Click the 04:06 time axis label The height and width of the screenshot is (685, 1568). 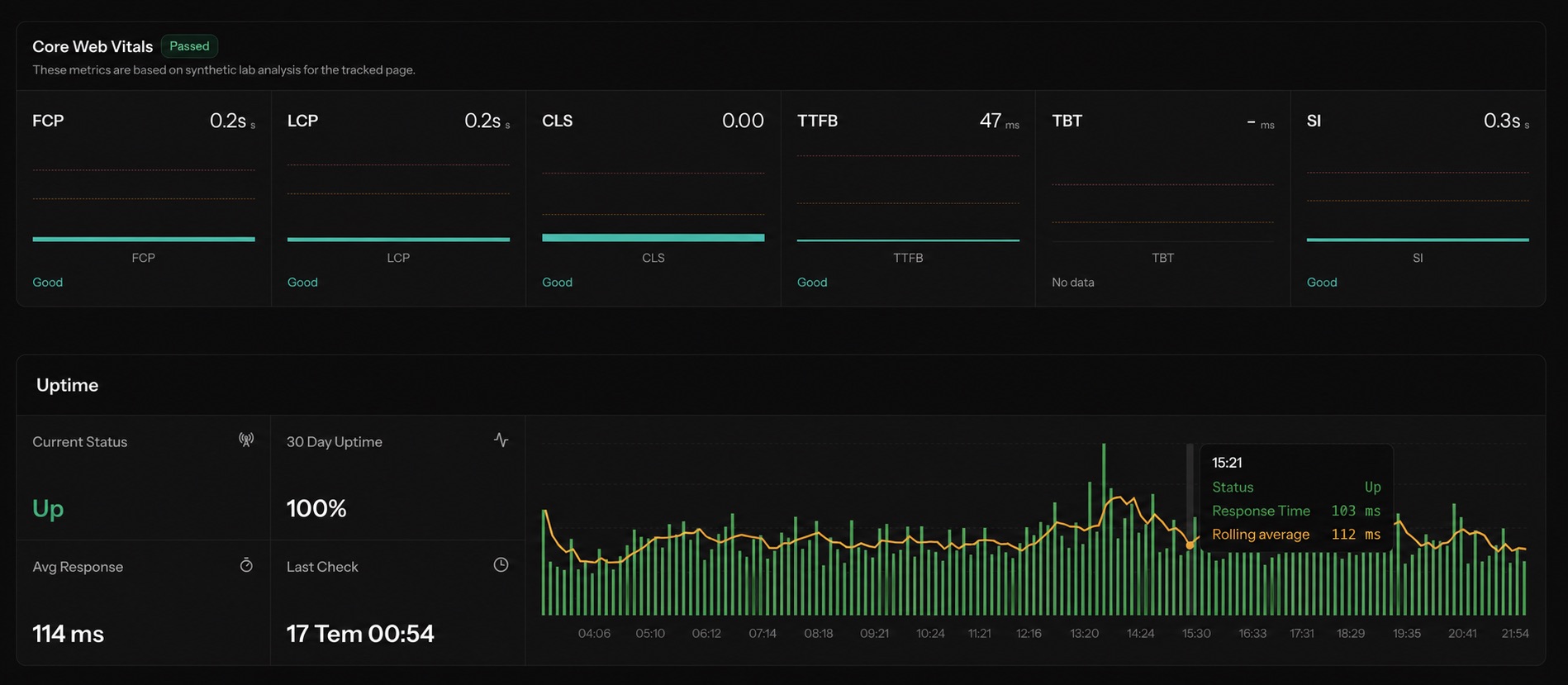tap(594, 634)
